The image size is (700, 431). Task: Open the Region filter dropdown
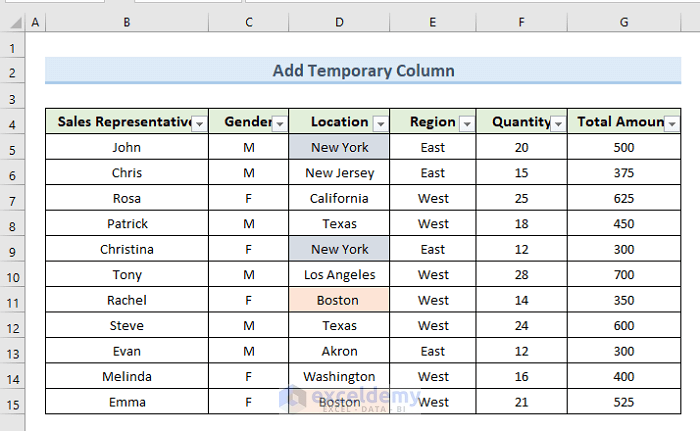pos(466,123)
